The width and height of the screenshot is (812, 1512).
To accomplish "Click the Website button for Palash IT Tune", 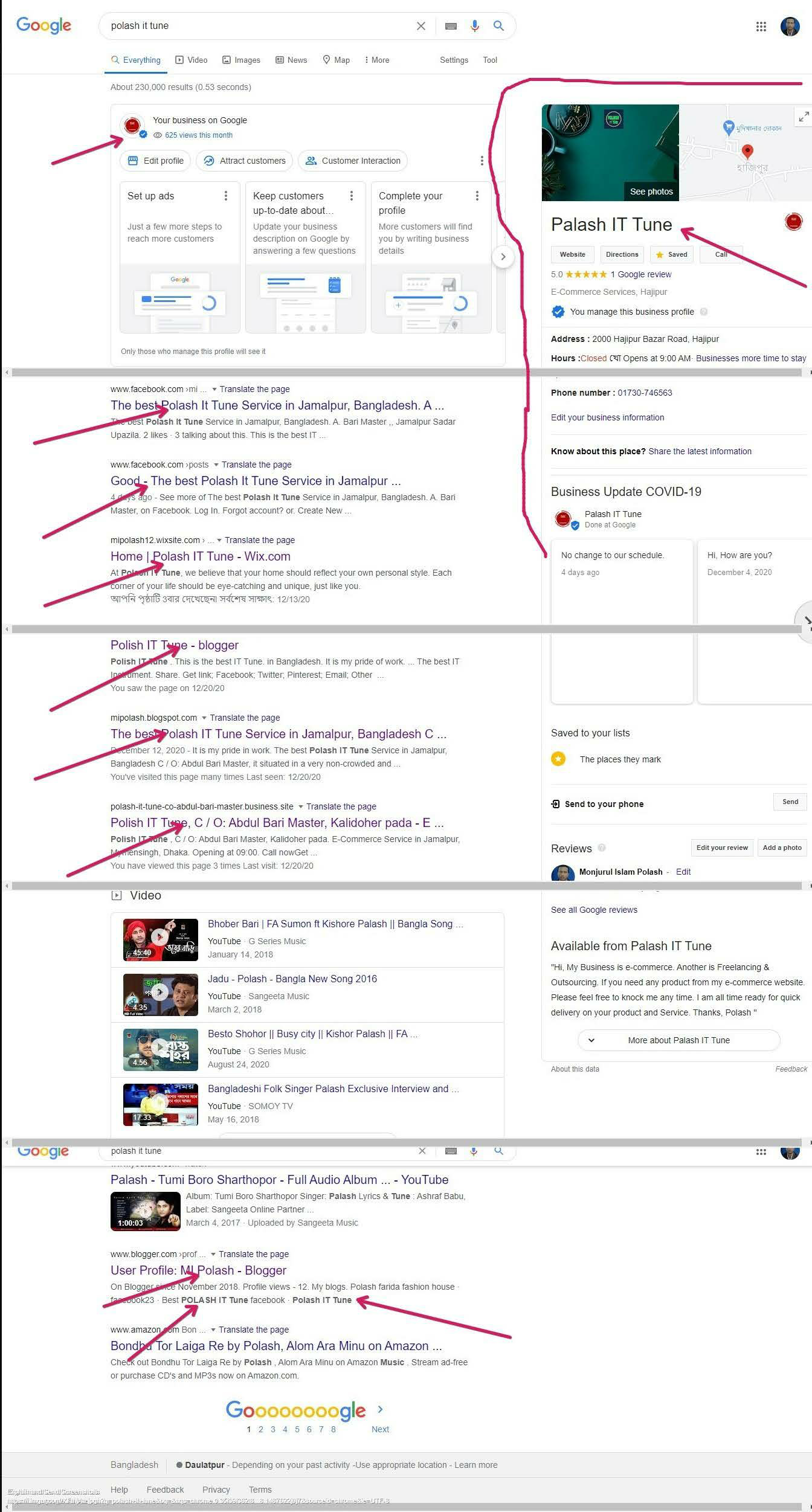I will (x=572, y=254).
